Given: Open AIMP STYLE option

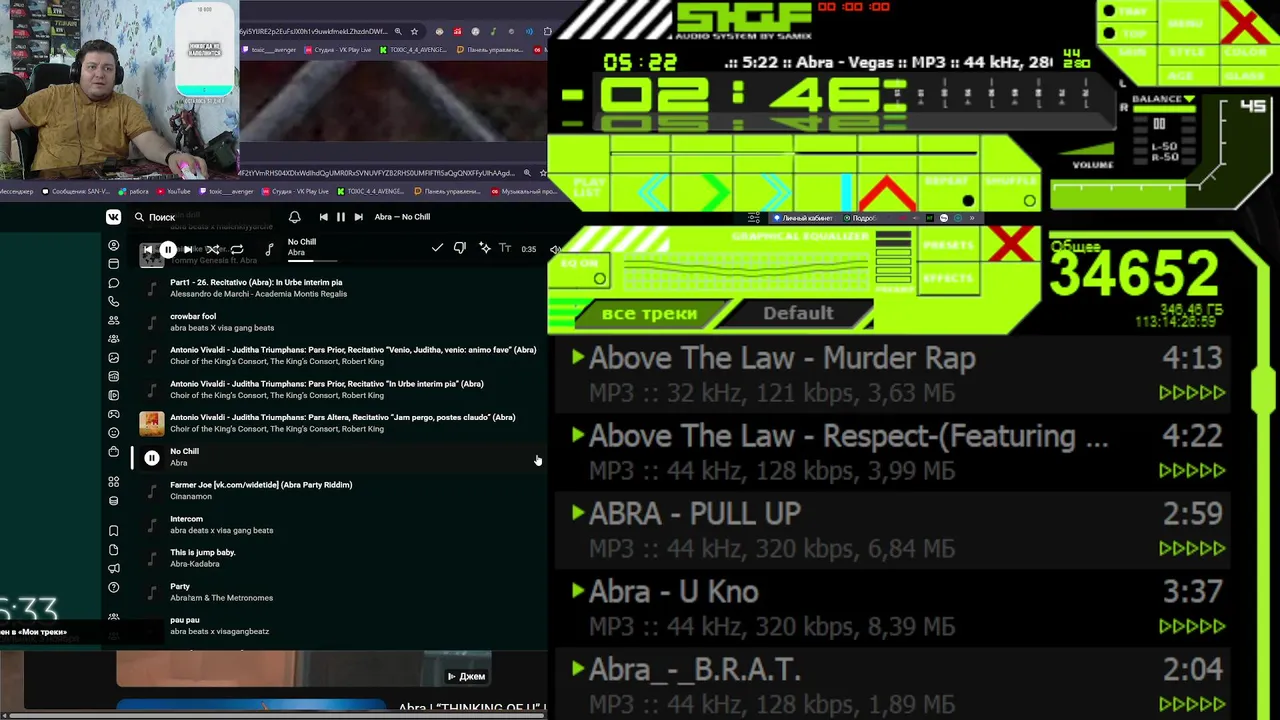Looking at the screenshot, I should [x=1187, y=52].
